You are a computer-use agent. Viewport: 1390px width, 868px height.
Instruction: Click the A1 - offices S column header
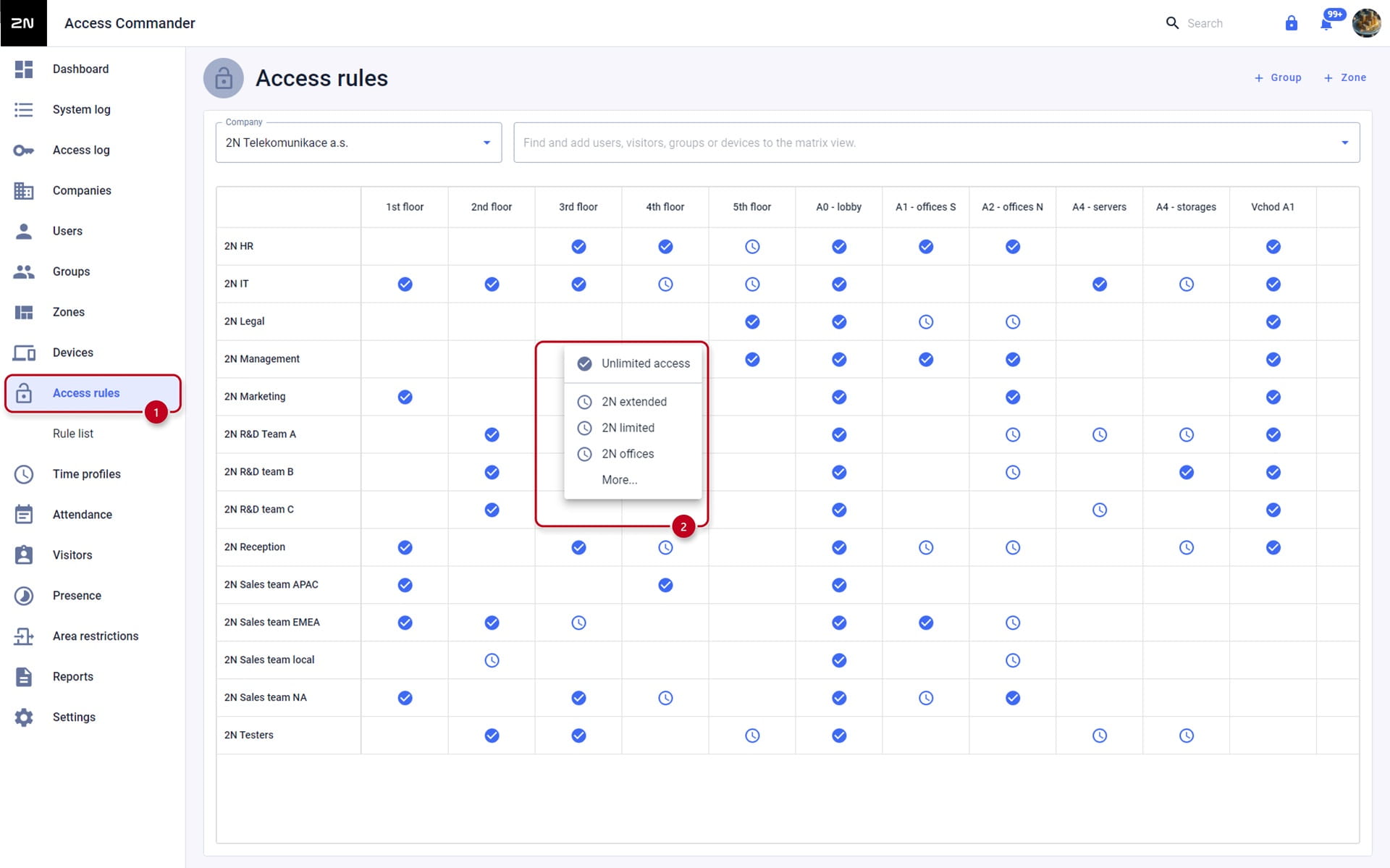(925, 207)
